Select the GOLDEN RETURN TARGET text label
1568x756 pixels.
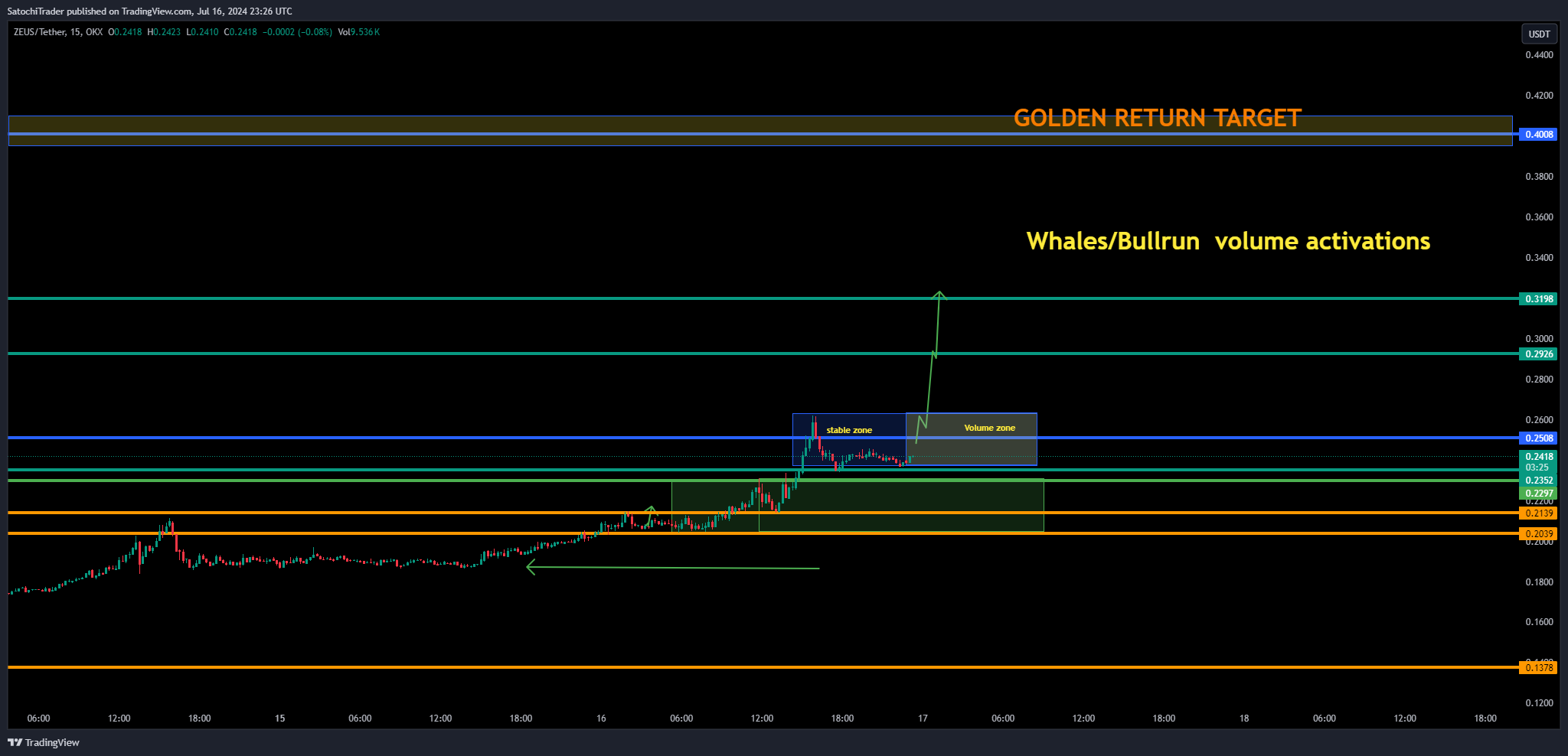coord(1158,118)
